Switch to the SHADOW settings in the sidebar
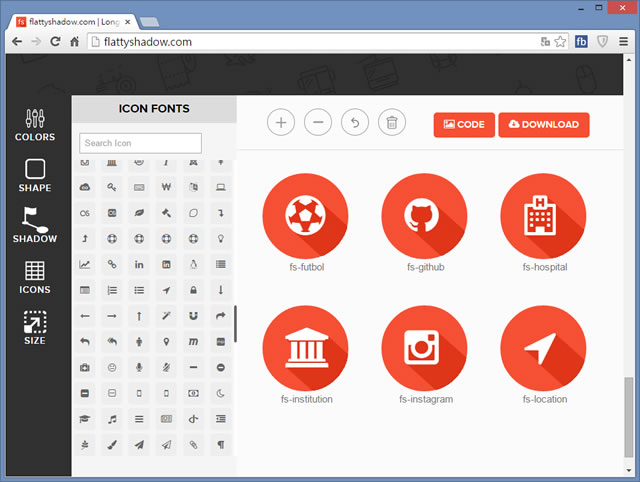The image size is (640, 482). point(35,226)
